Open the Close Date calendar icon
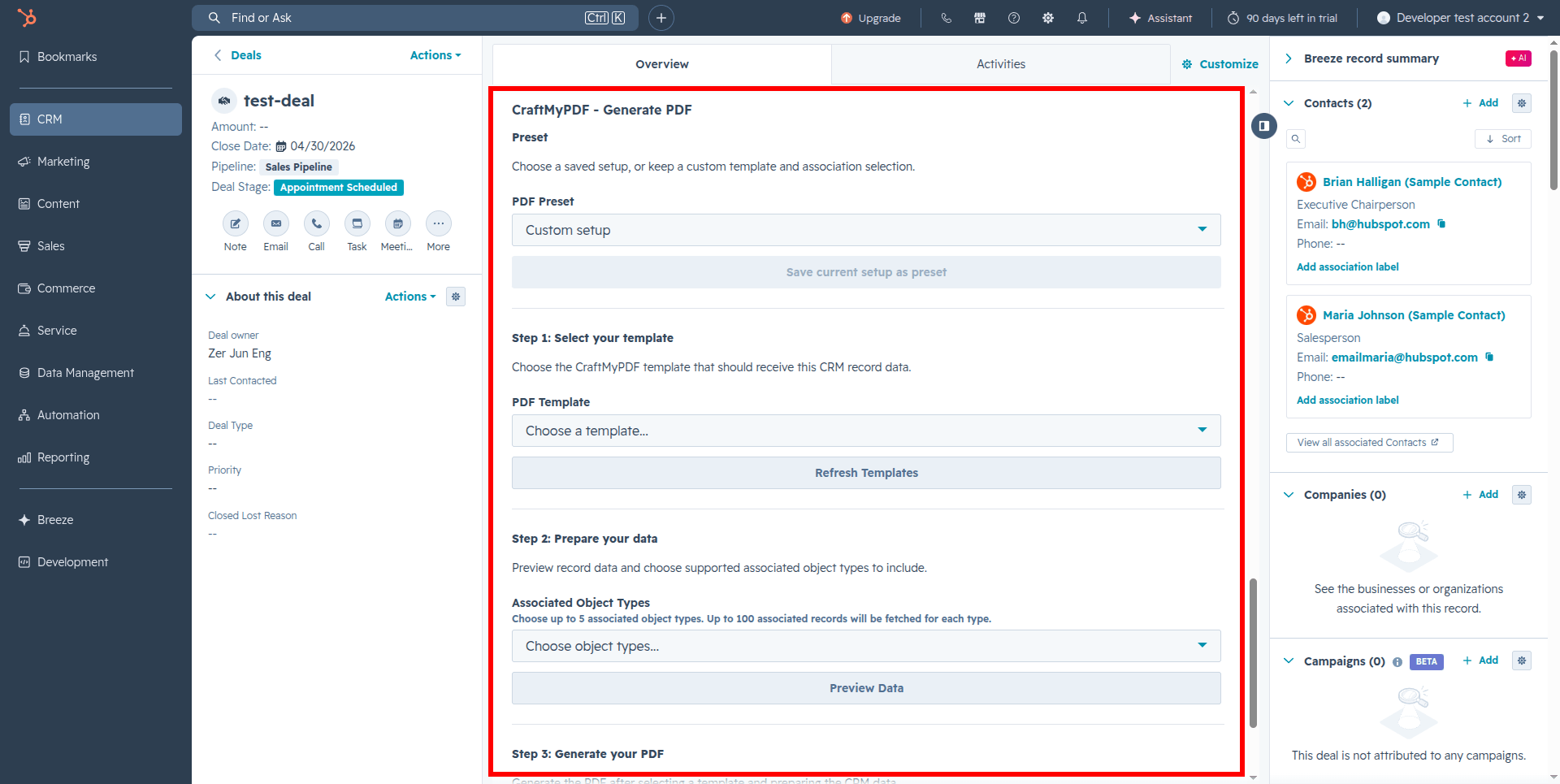1560x784 pixels. (x=281, y=147)
